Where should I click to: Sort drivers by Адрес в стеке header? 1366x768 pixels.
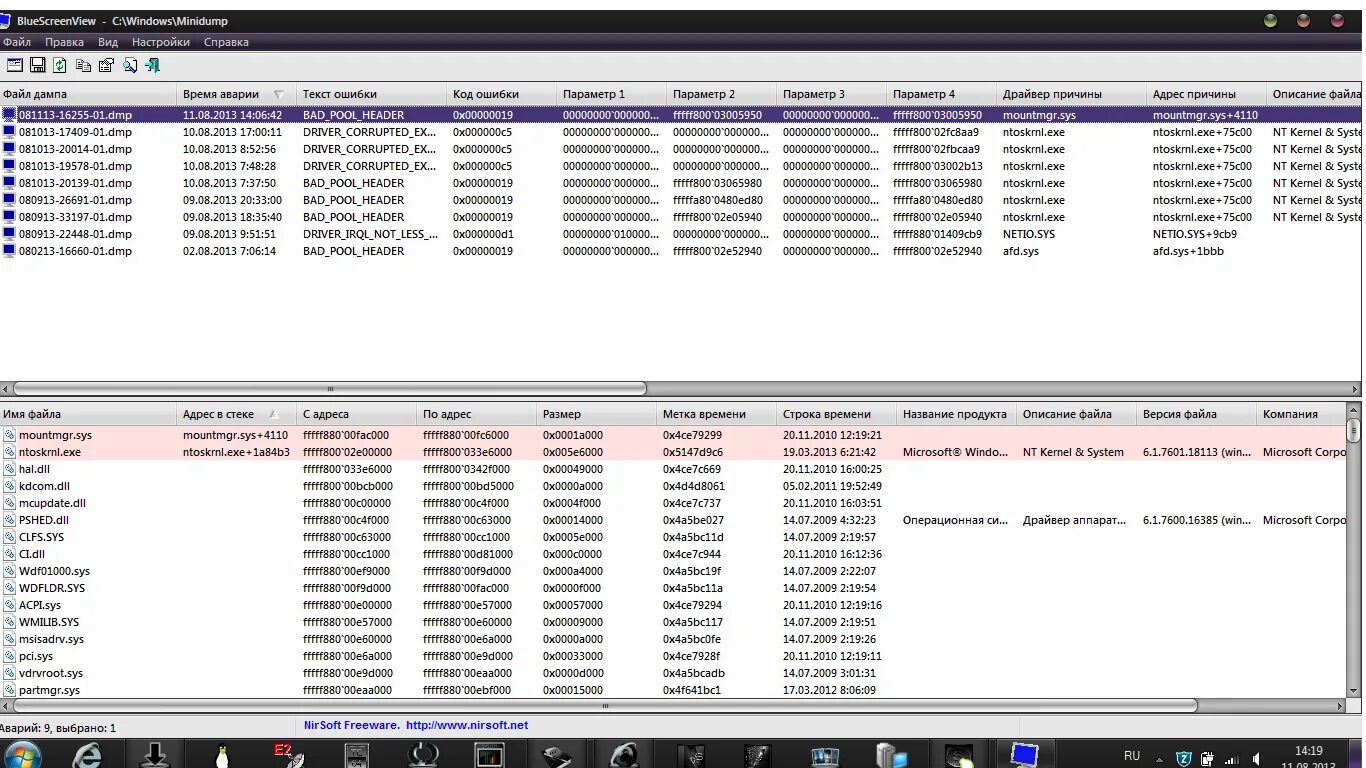[236, 414]
